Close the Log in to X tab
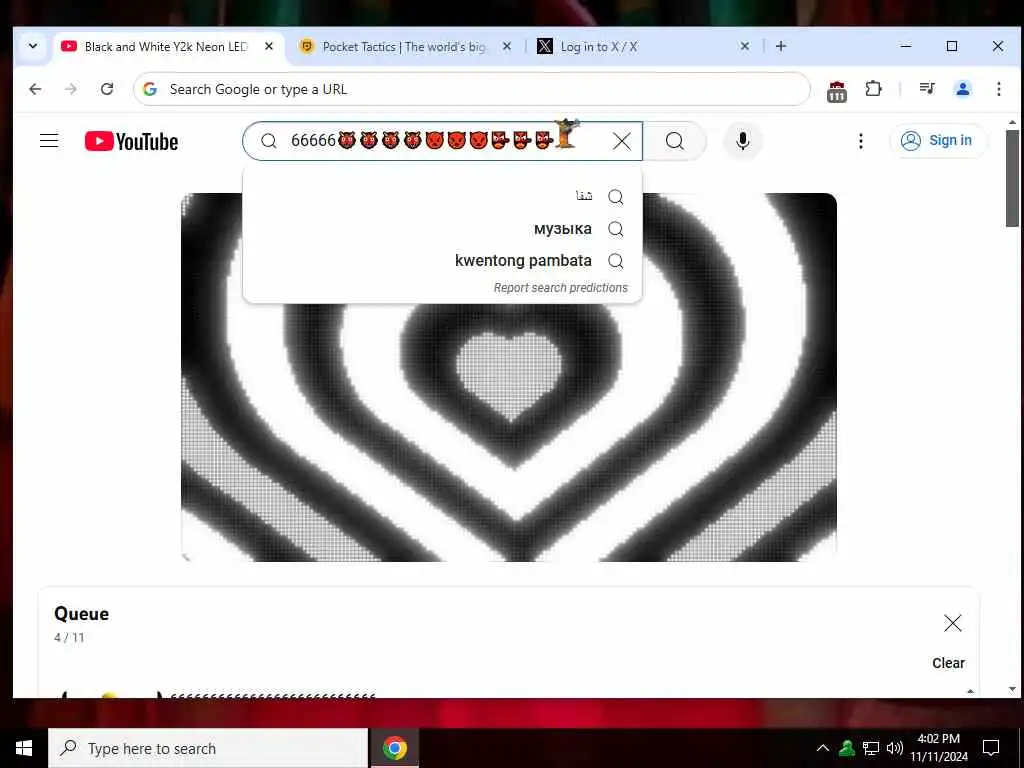1024x768 pixels. point(744,46)
